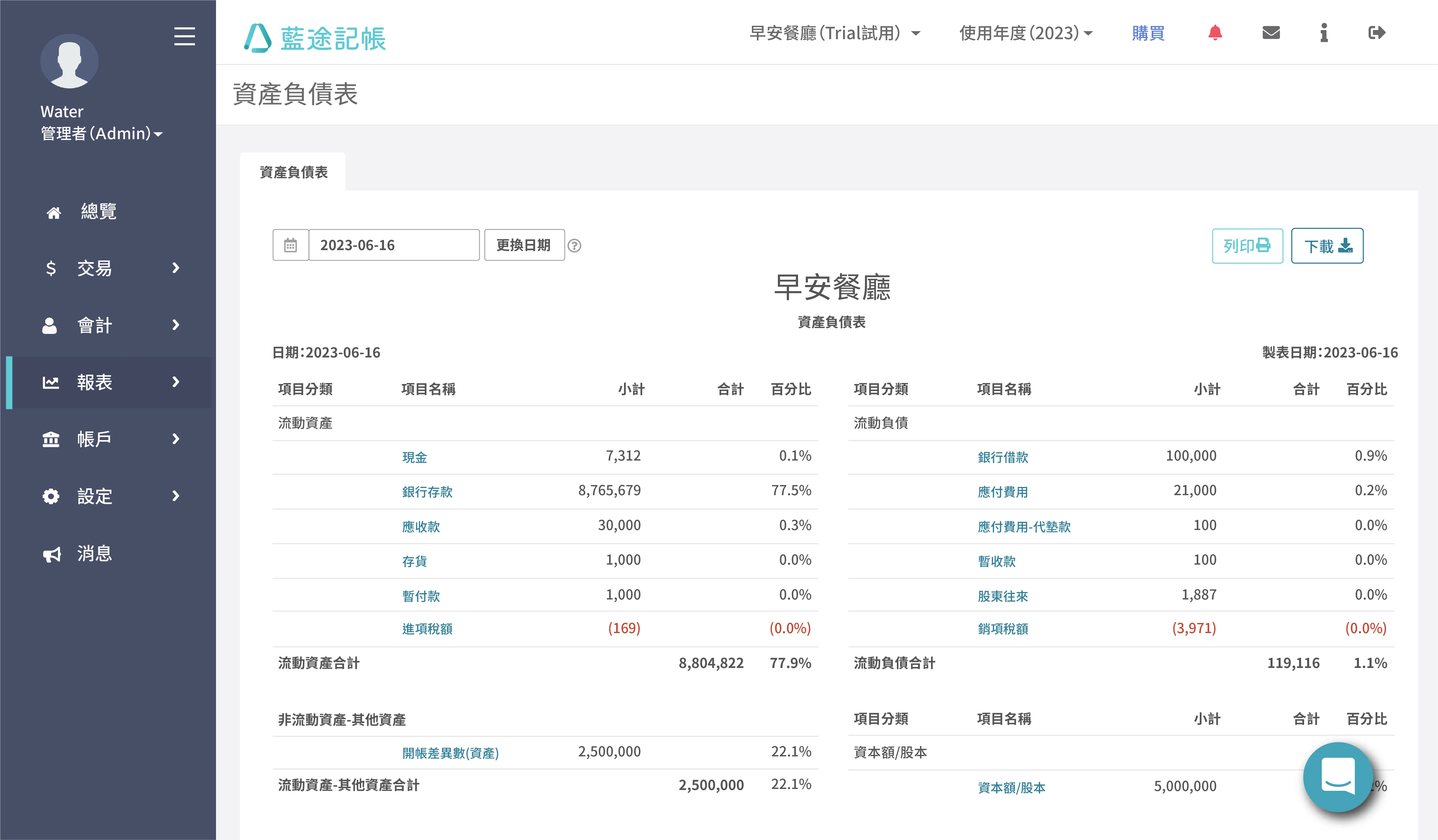Open 使用年度(2023) year dropdown
Image resolution: width=1438 pixels, height=840 pixels.
coord(1025,33)
